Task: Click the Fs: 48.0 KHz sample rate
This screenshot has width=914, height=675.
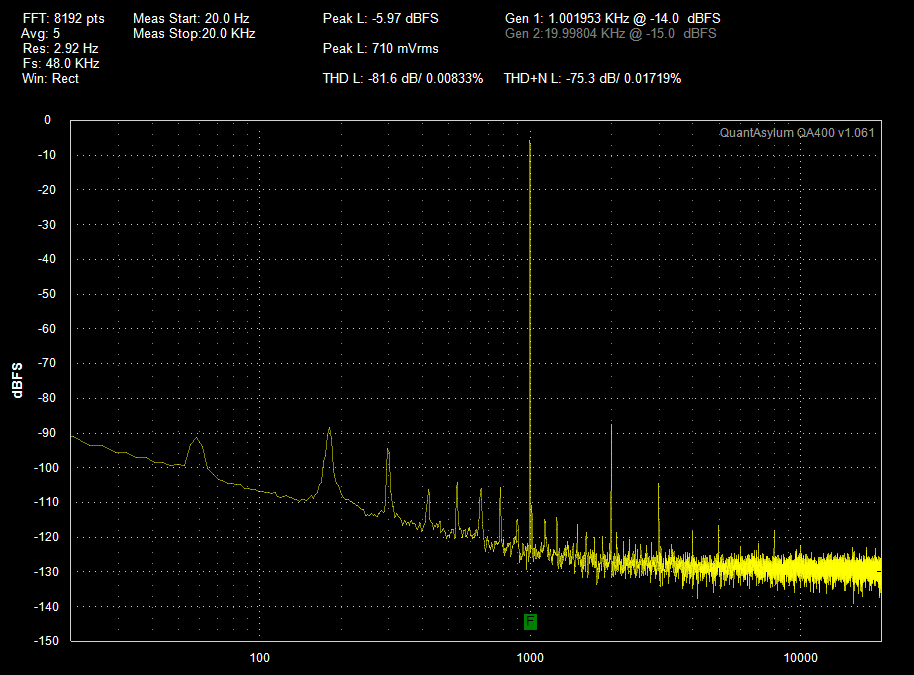Action: [x=61, y=64]
